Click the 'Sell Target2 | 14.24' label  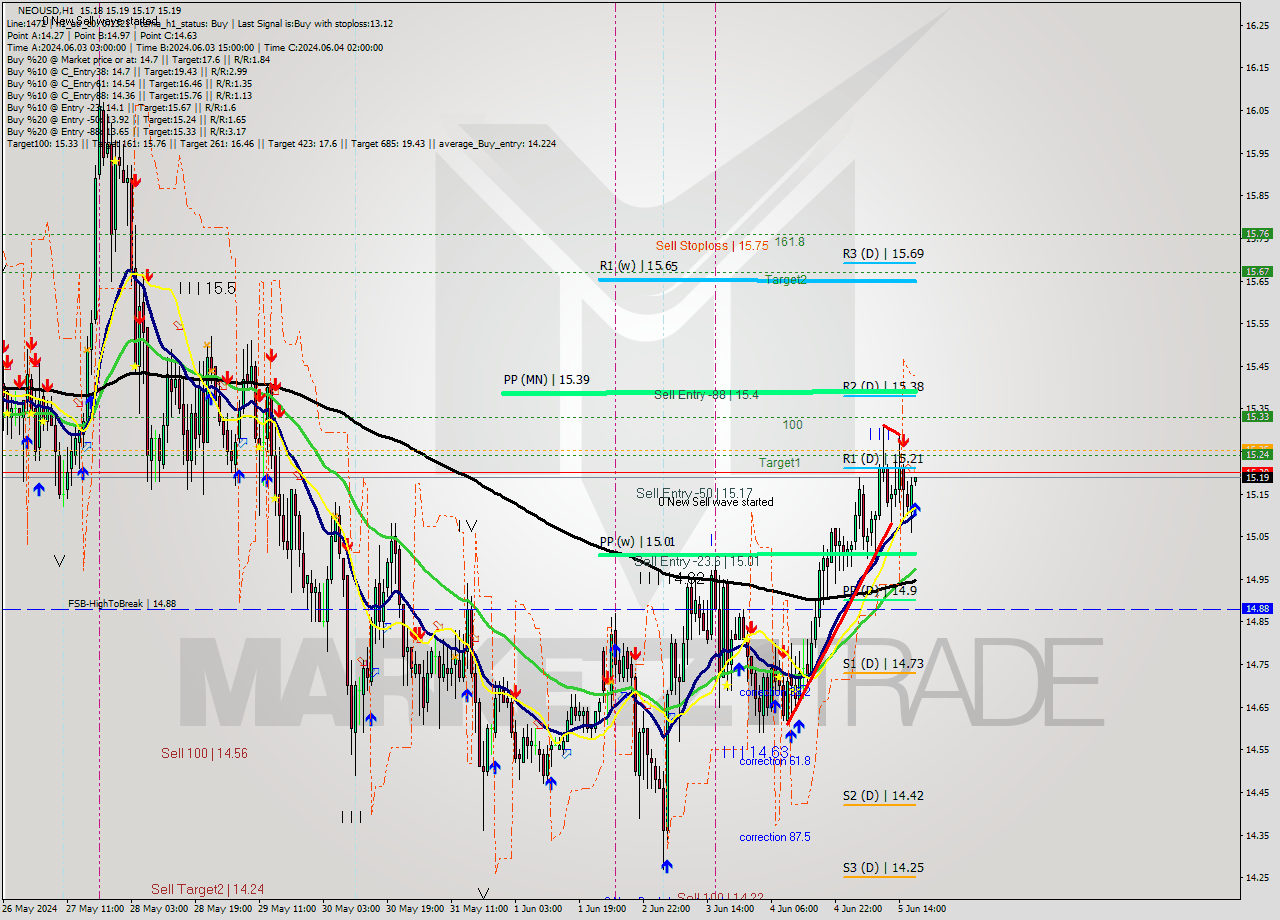208,889
